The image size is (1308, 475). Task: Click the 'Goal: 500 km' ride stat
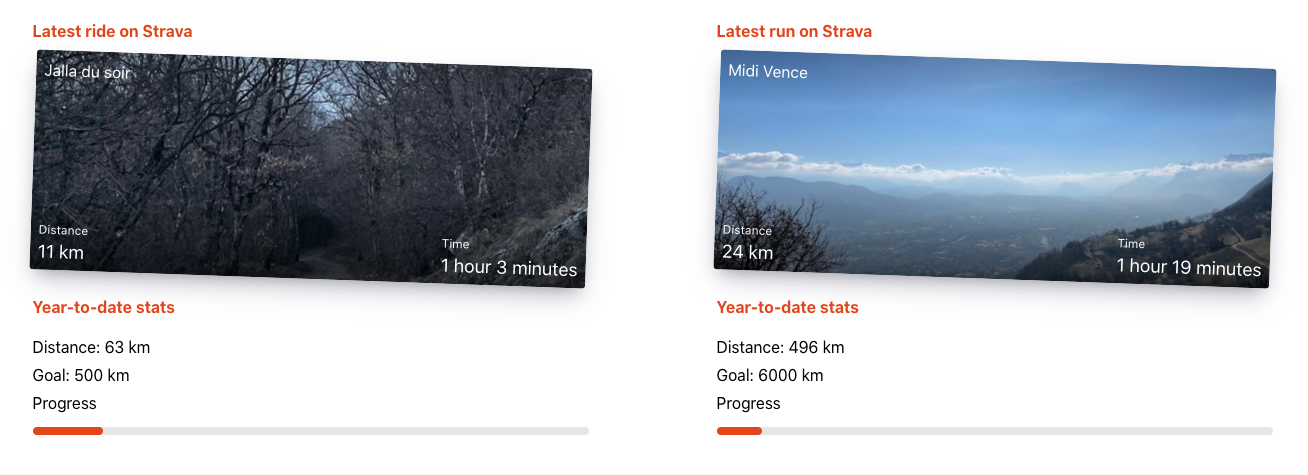[81, 376]
